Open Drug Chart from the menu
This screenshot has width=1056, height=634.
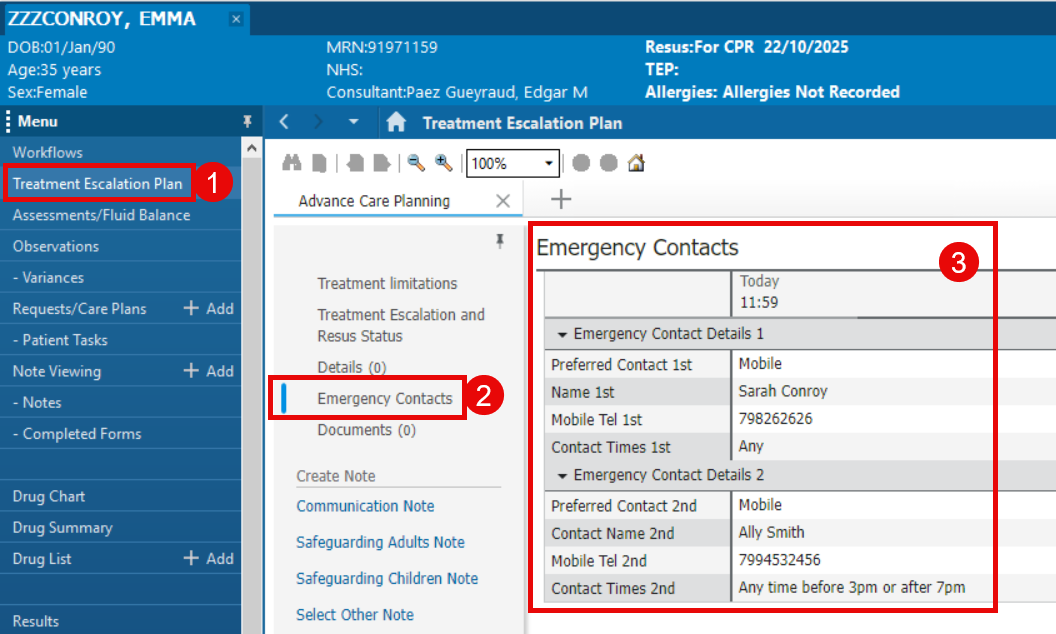(49, 496)
